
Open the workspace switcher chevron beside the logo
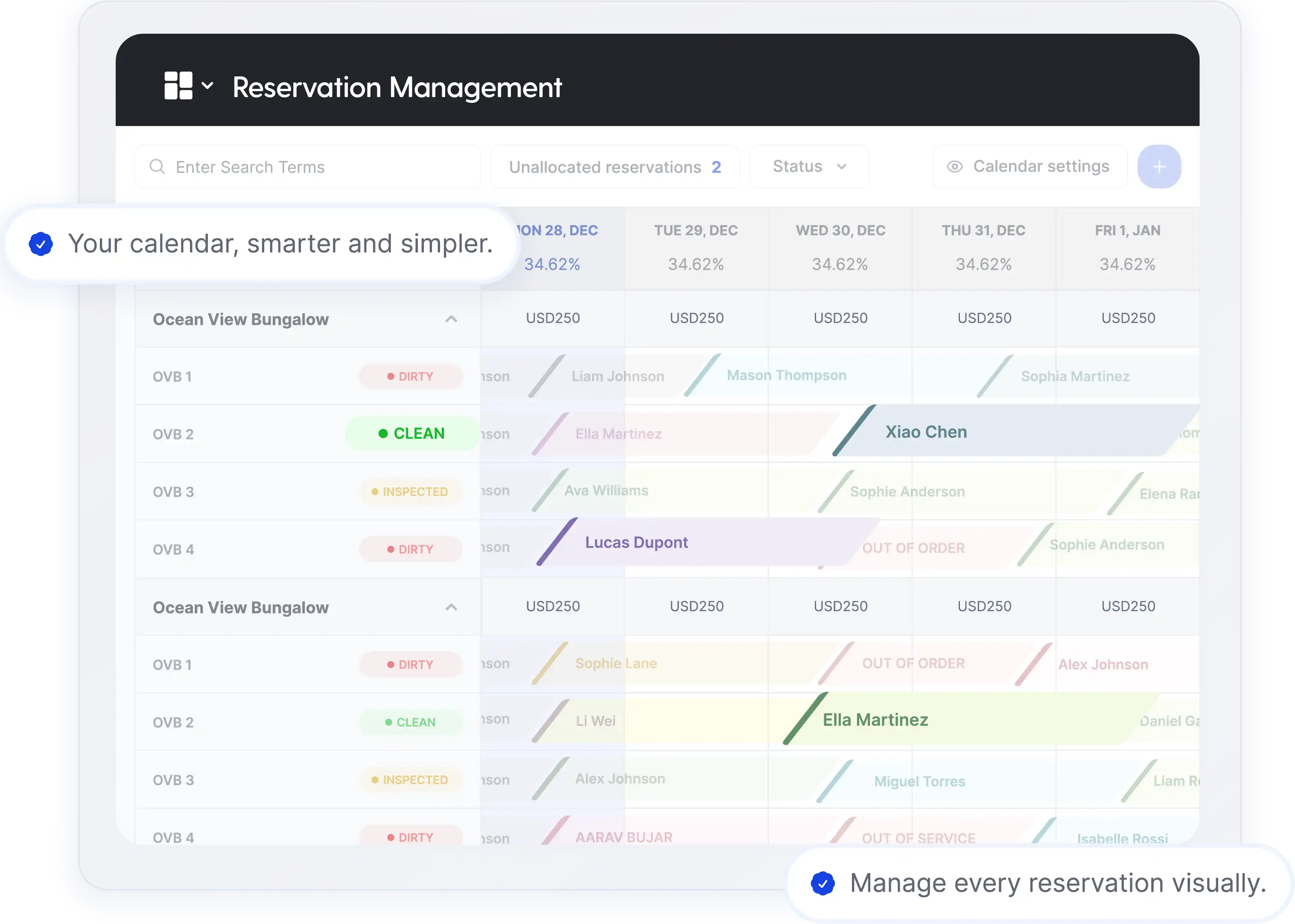pos(208,86)
